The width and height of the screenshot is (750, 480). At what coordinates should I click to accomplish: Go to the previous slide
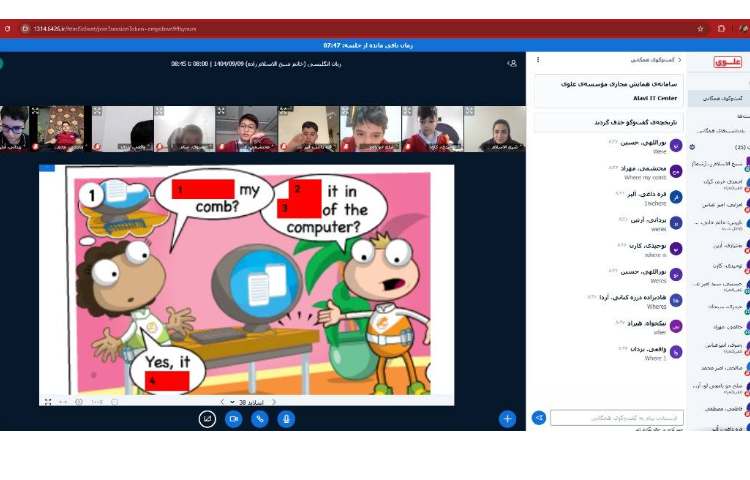pos(221,402)
